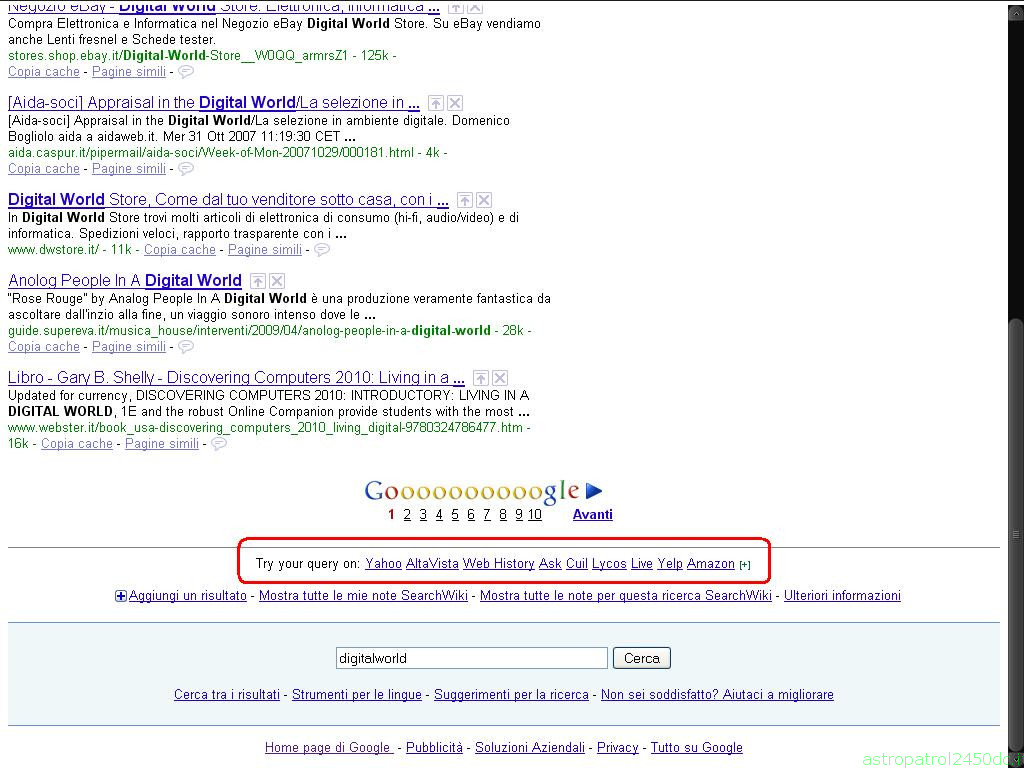The width and height of the screenshot is (1024, 768).
Task: Open Copia cache for the www.webster.it result
Action: [76, 443]
